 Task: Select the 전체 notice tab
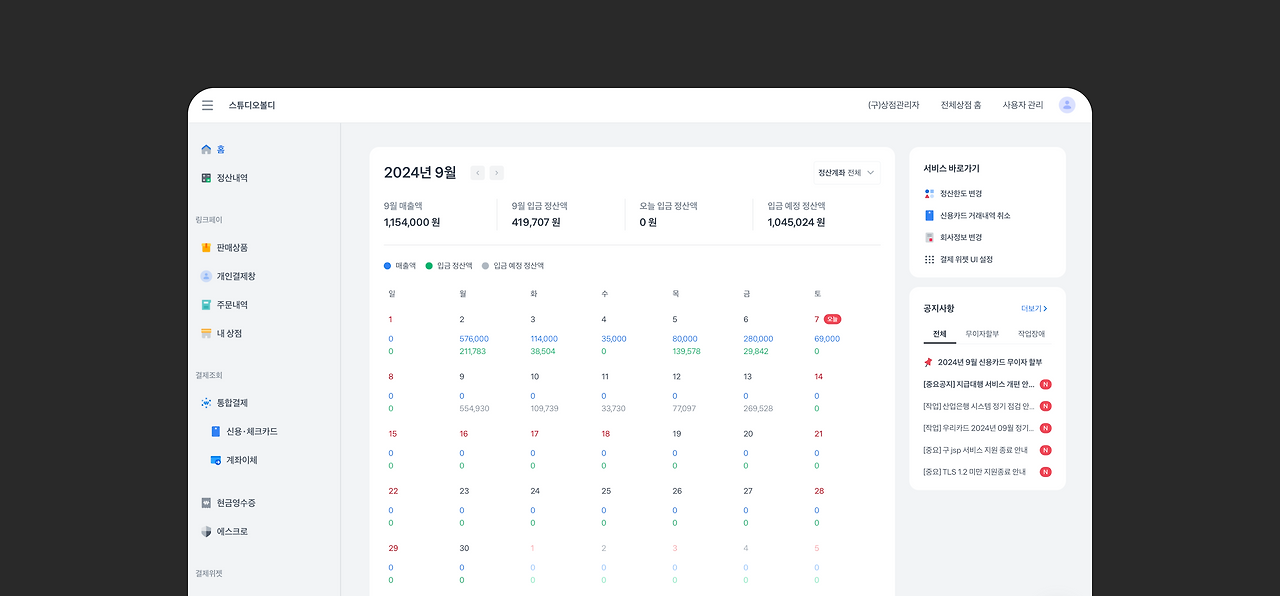tap(939, 334)
